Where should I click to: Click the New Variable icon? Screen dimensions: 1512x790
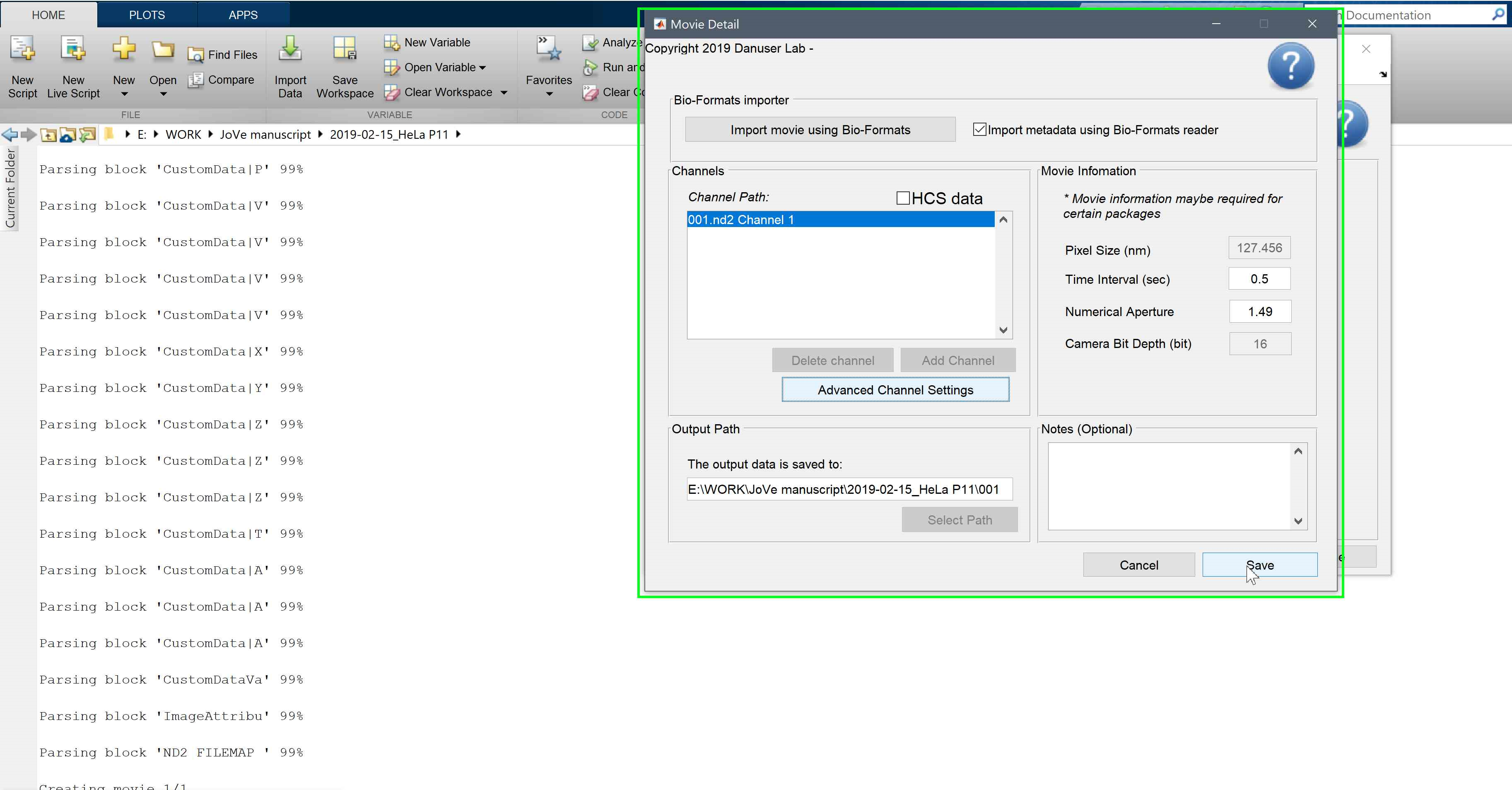point(391,42)
